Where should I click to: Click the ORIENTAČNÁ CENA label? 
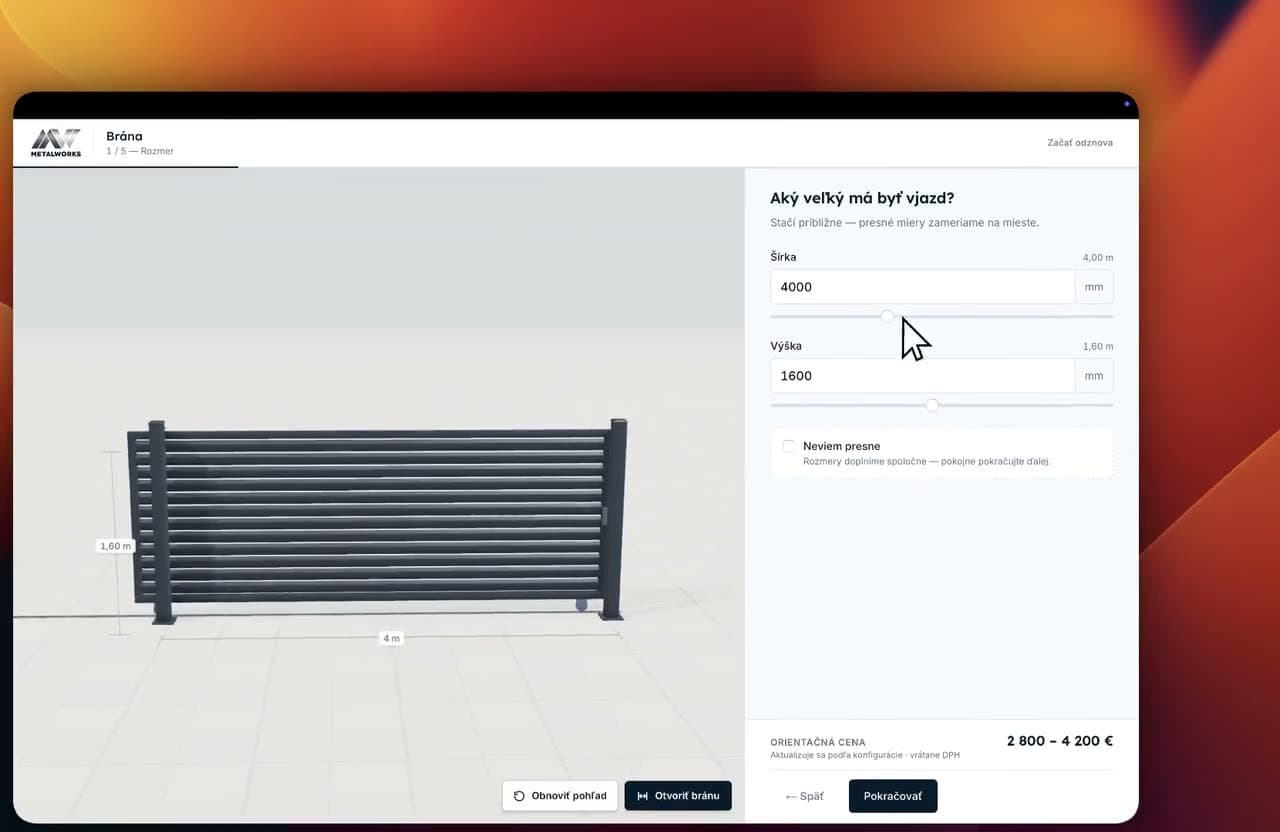point(818,743)
